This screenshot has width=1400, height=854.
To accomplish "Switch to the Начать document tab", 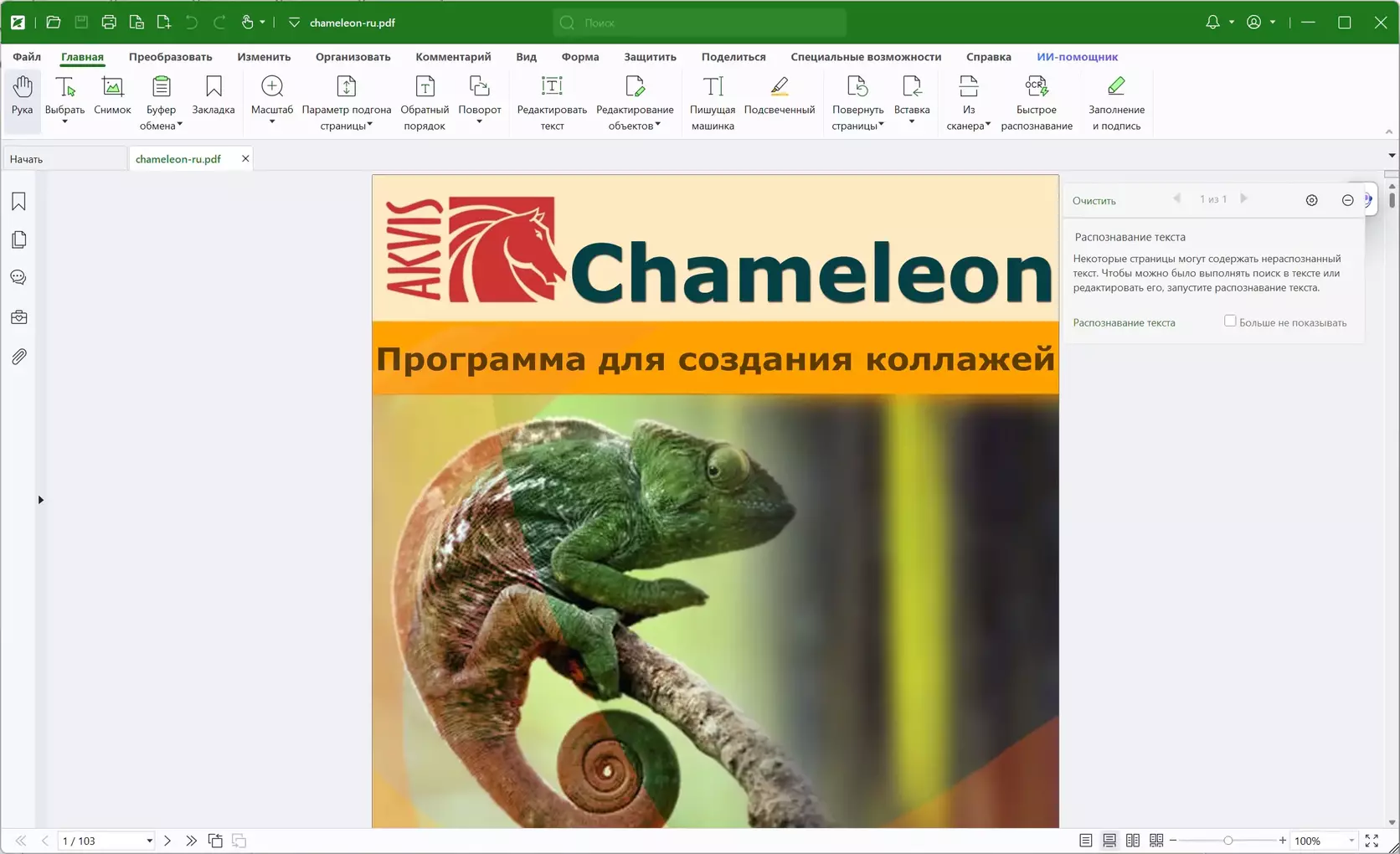I will (65, 159).
